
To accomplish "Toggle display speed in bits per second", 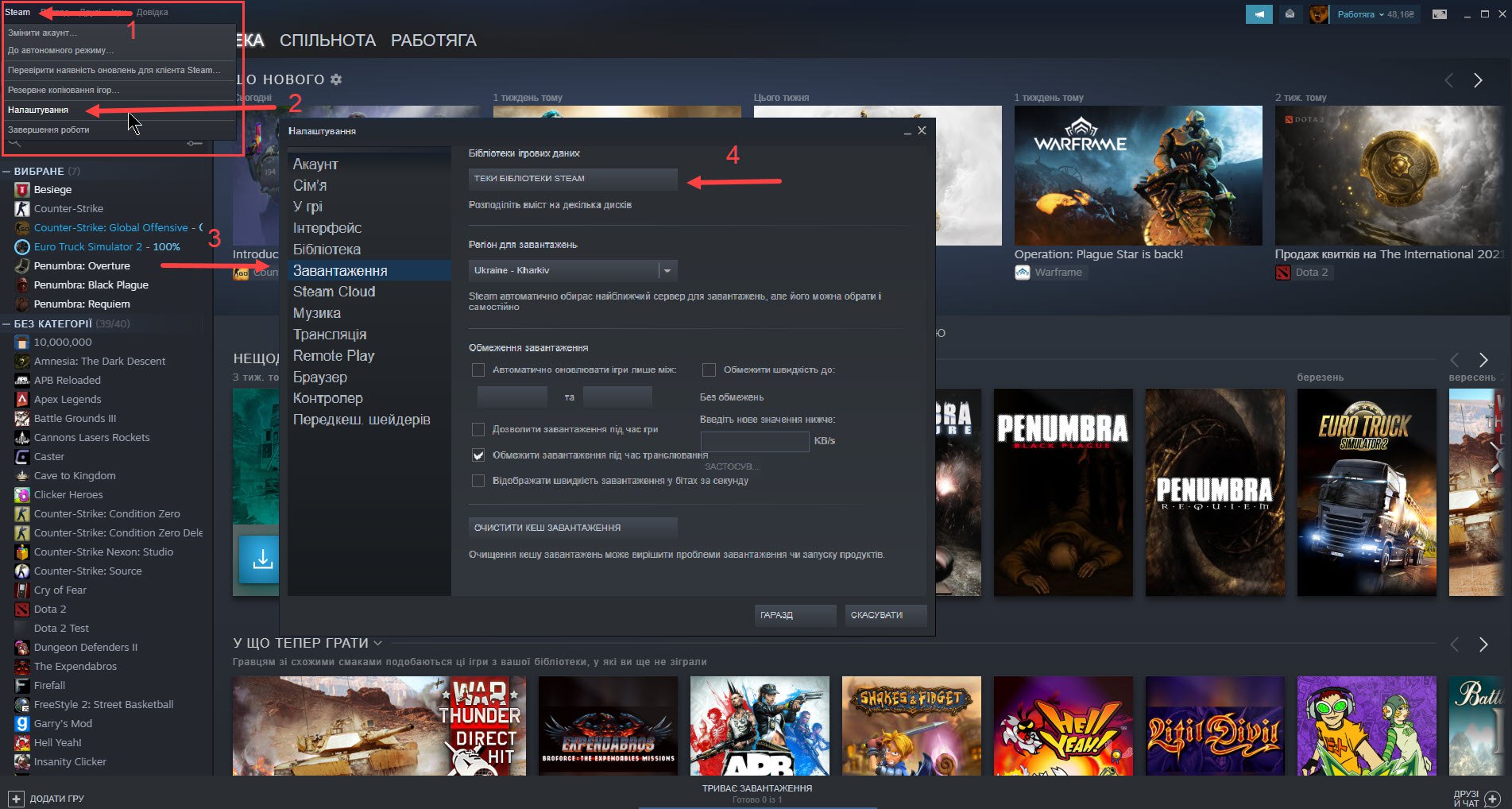I will point(478,481).
